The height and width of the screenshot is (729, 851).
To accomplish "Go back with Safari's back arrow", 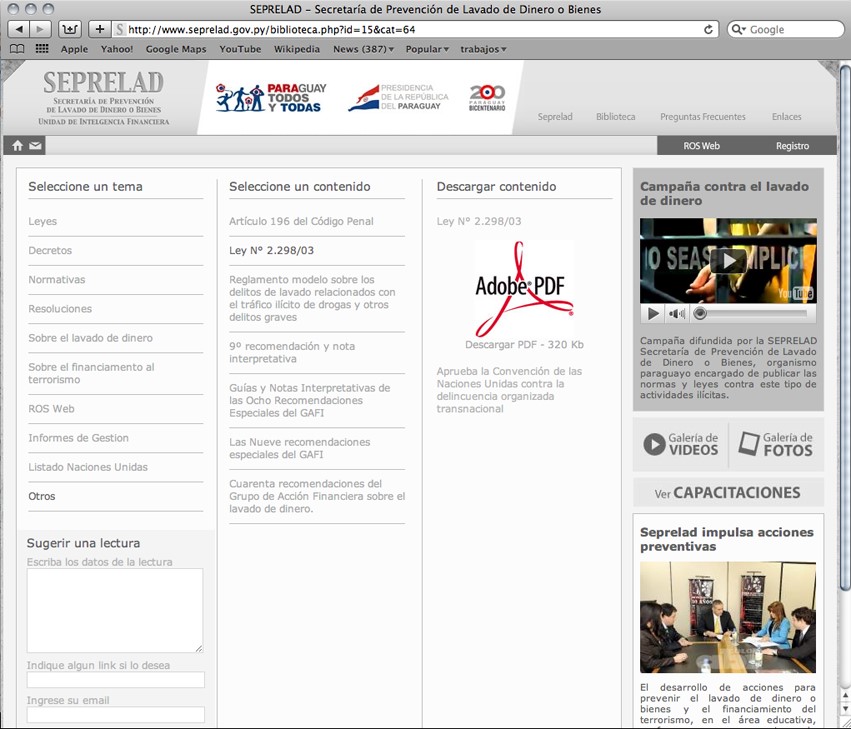I will pyautogui.click(x=20, y=29).
